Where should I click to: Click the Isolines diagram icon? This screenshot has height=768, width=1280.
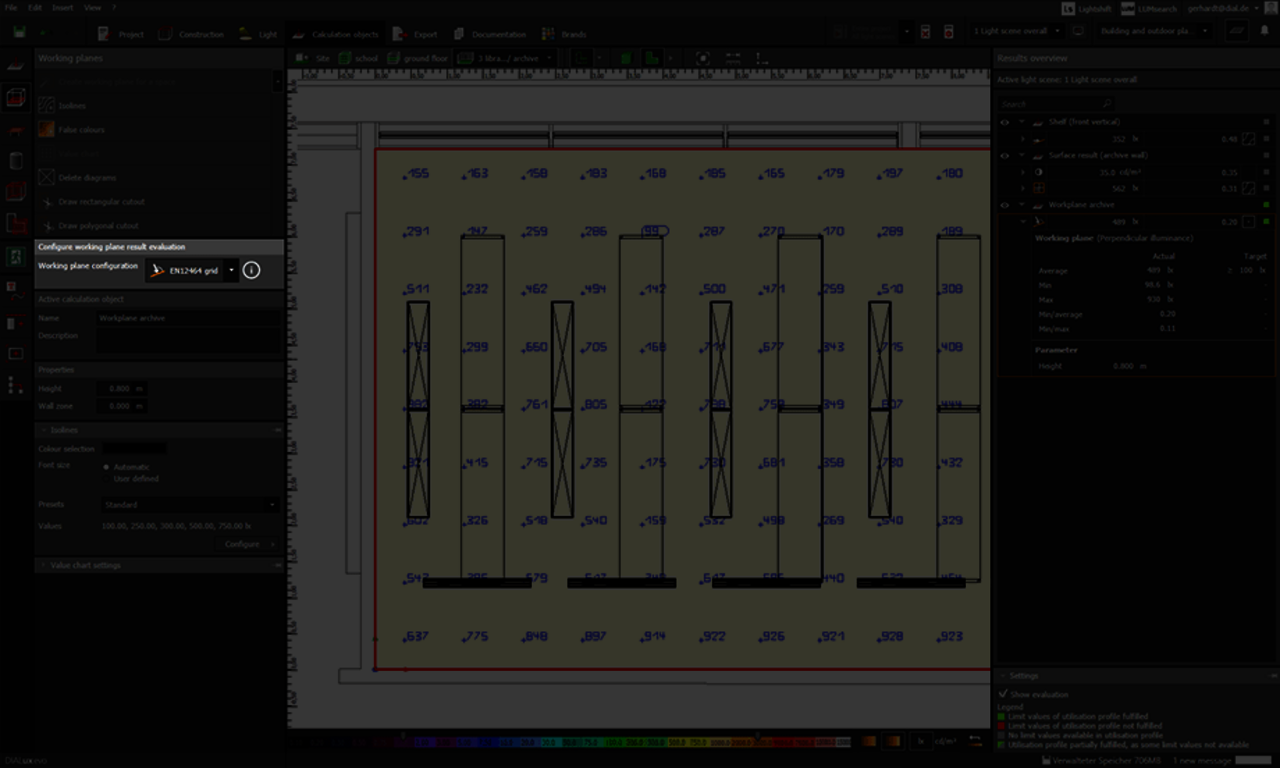click(x=46, y=105)
